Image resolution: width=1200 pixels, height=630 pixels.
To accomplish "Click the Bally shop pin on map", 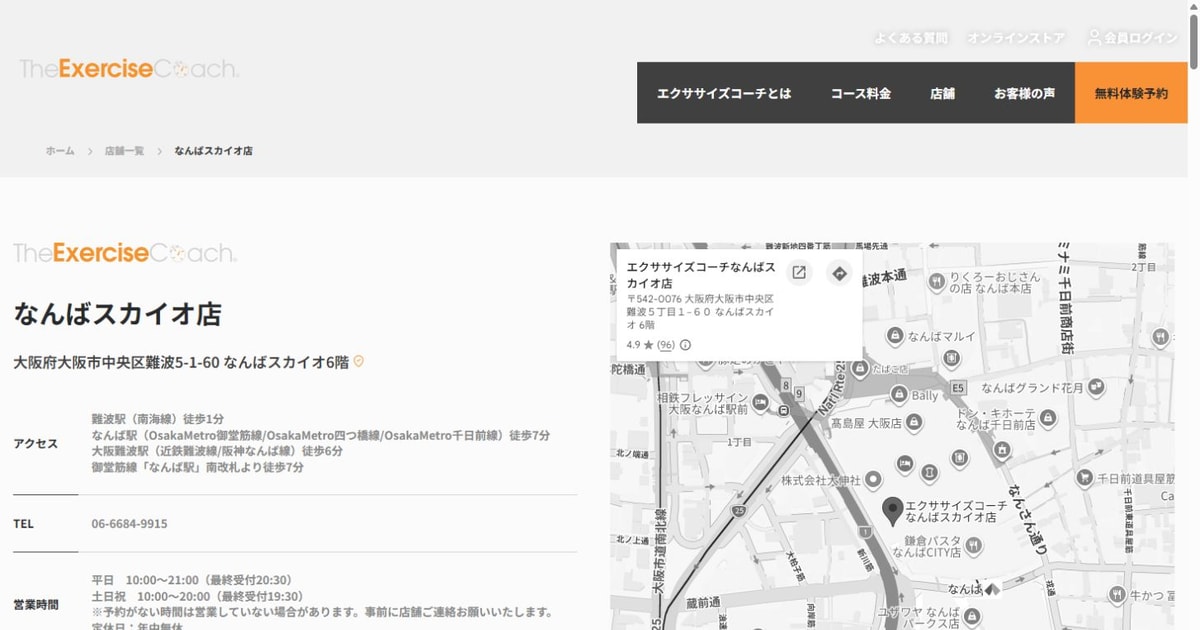I will (x=899, y=395).
